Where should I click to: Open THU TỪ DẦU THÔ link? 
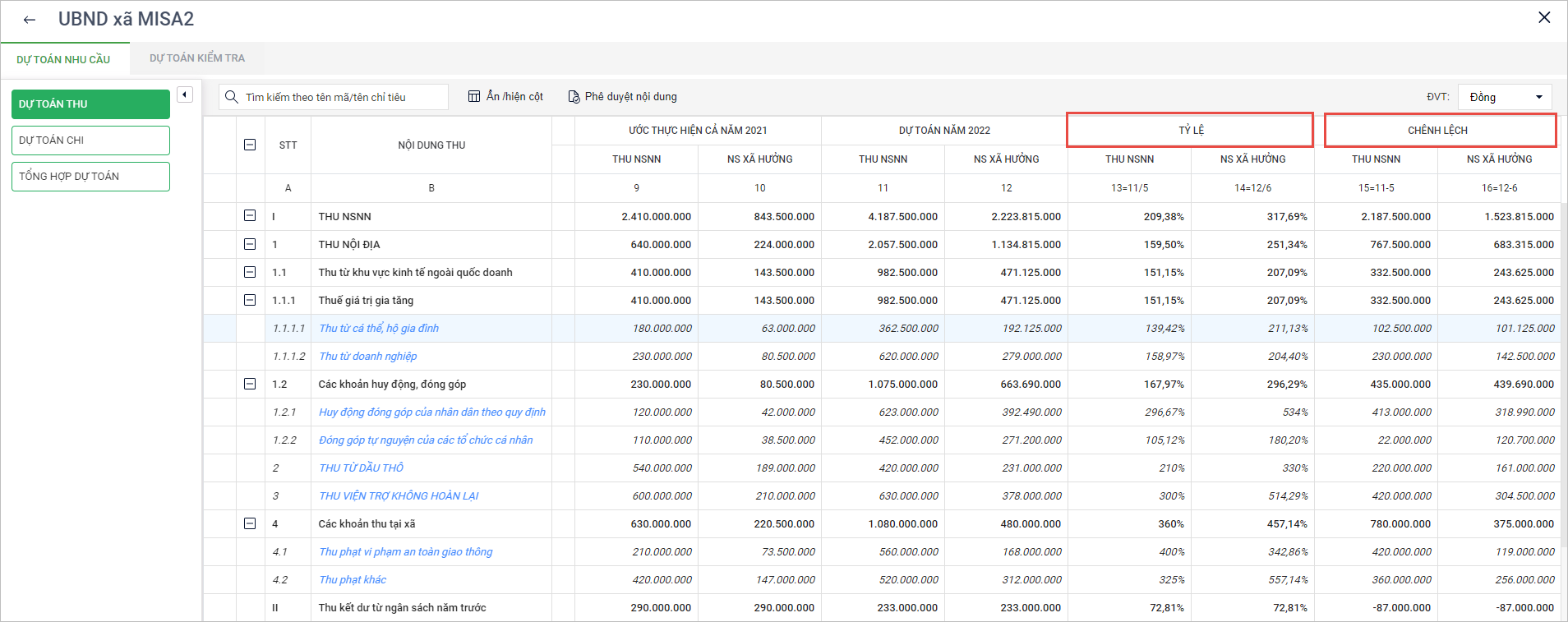click(361, 468)
